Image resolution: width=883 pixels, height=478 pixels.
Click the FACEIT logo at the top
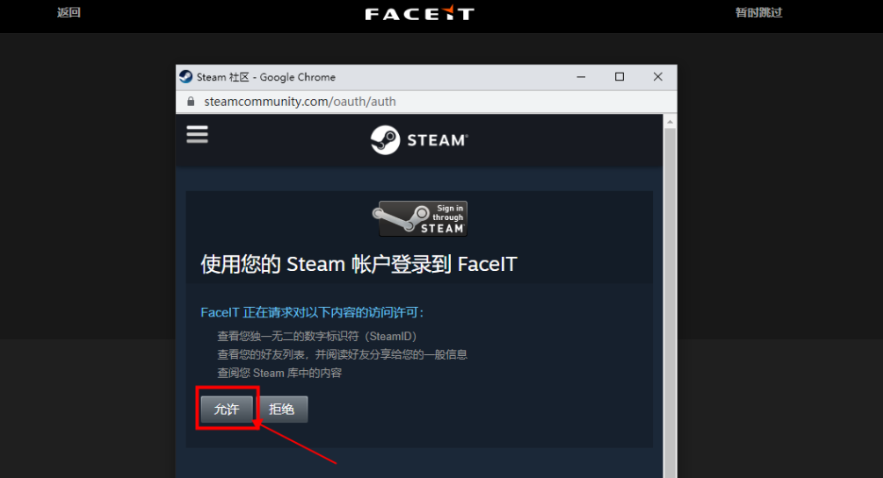(x=419, y=14)
